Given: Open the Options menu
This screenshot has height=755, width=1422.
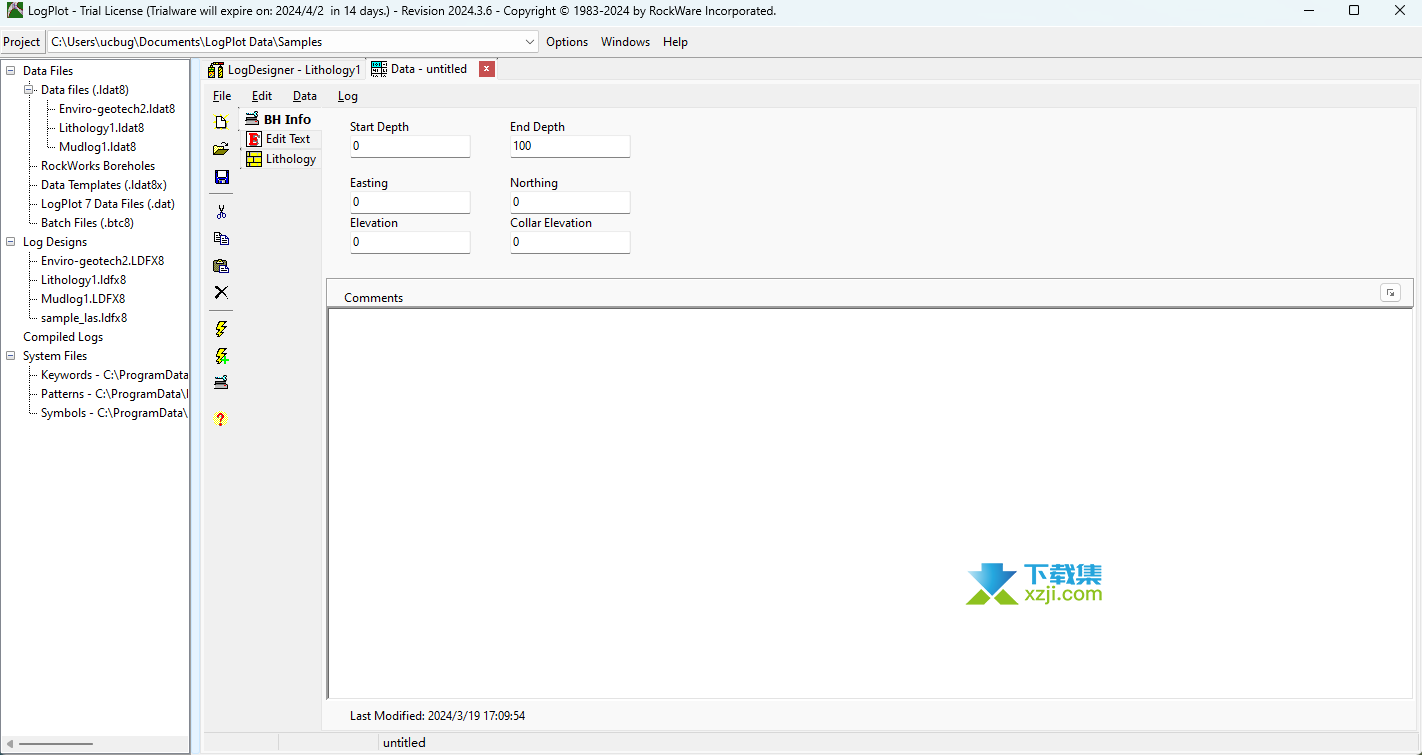Looking at the screenshot, I should (567, 42).
